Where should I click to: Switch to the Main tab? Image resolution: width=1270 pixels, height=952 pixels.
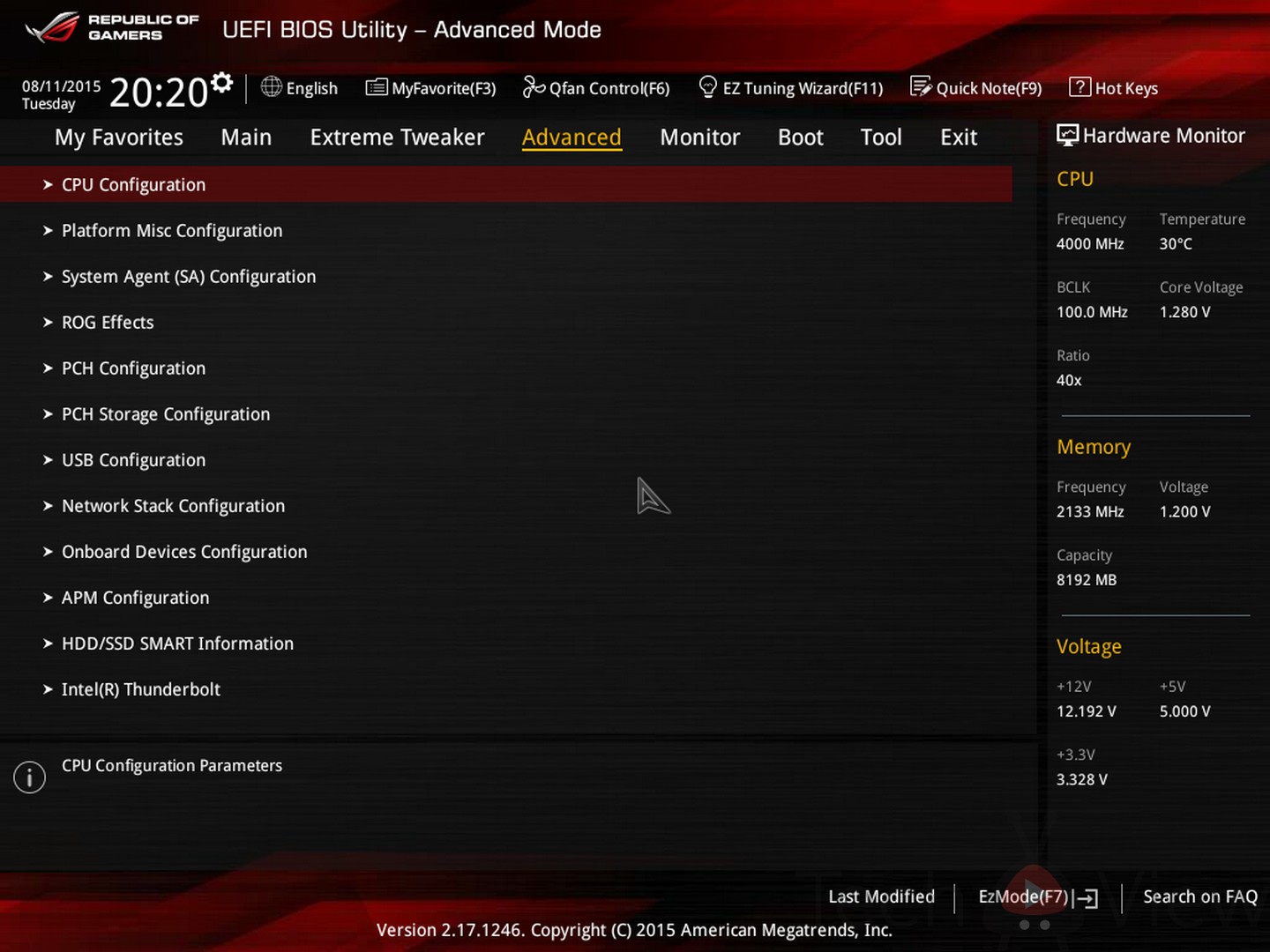[x=246, y=138]
